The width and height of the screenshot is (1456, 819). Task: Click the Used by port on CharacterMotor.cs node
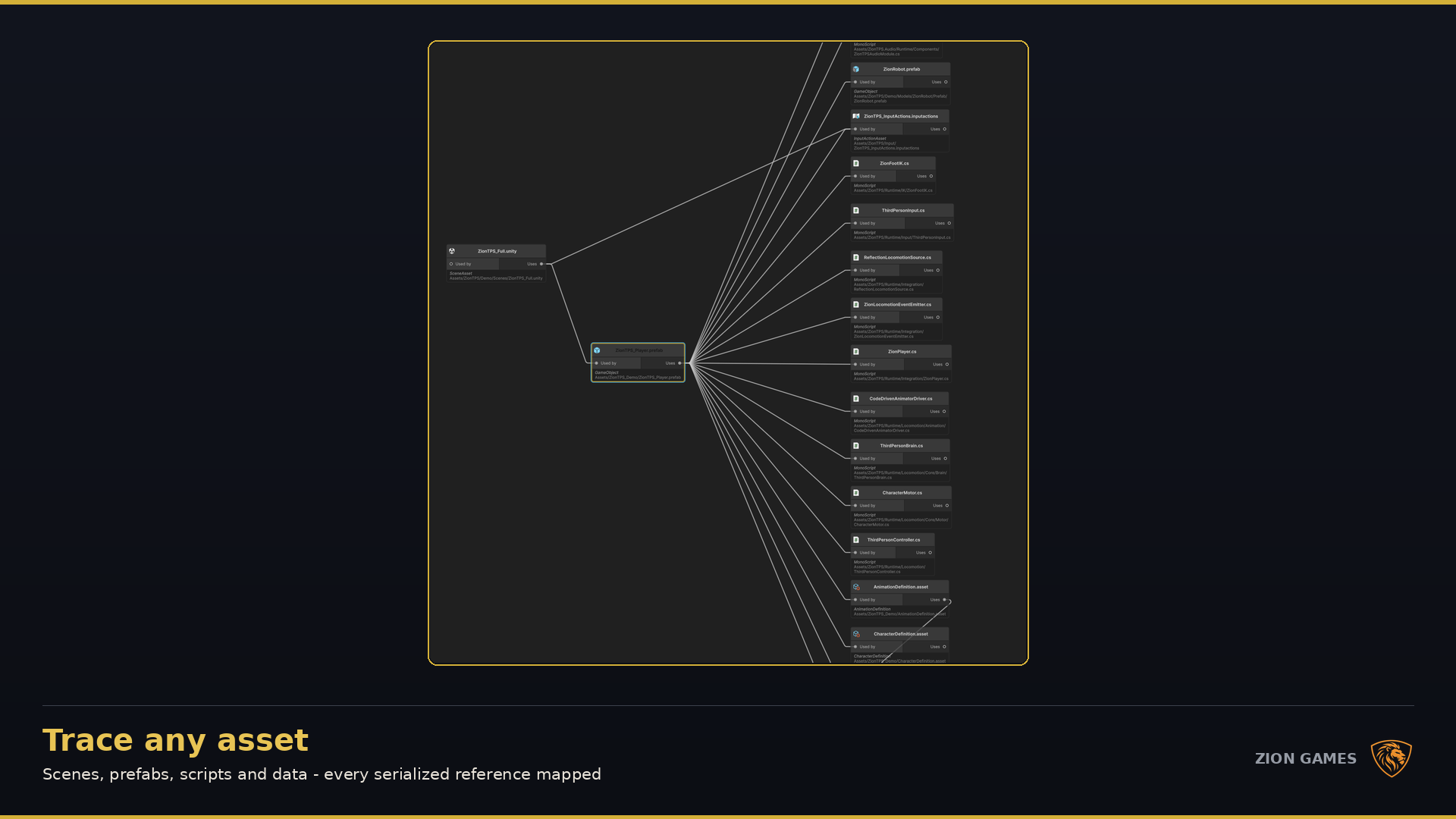click(x=855, y=505)
